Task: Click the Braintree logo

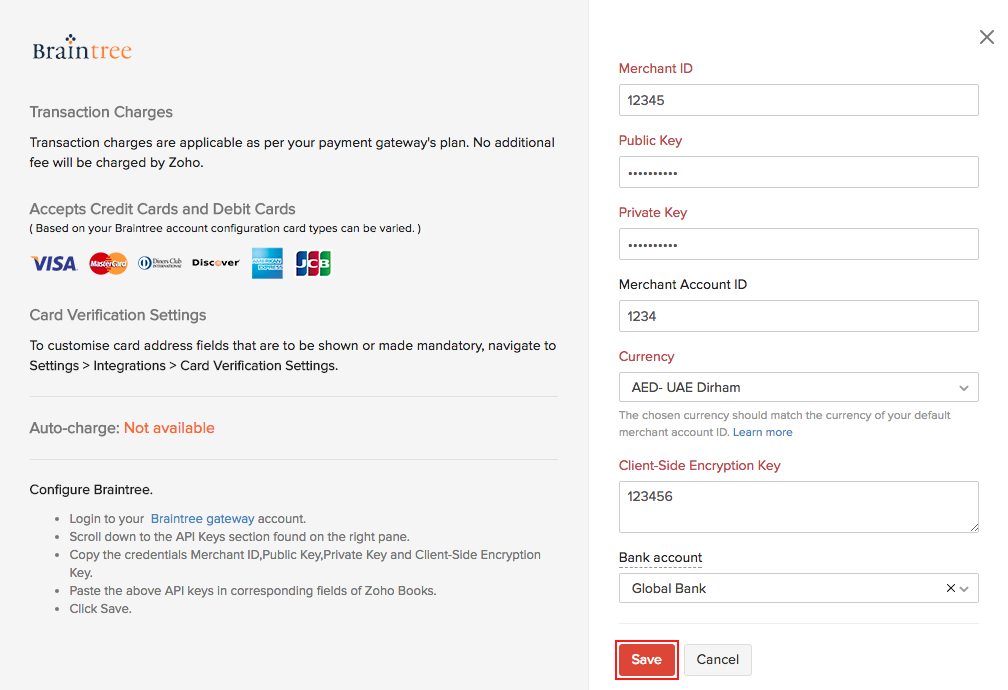Action: click(x=82, y=49)
